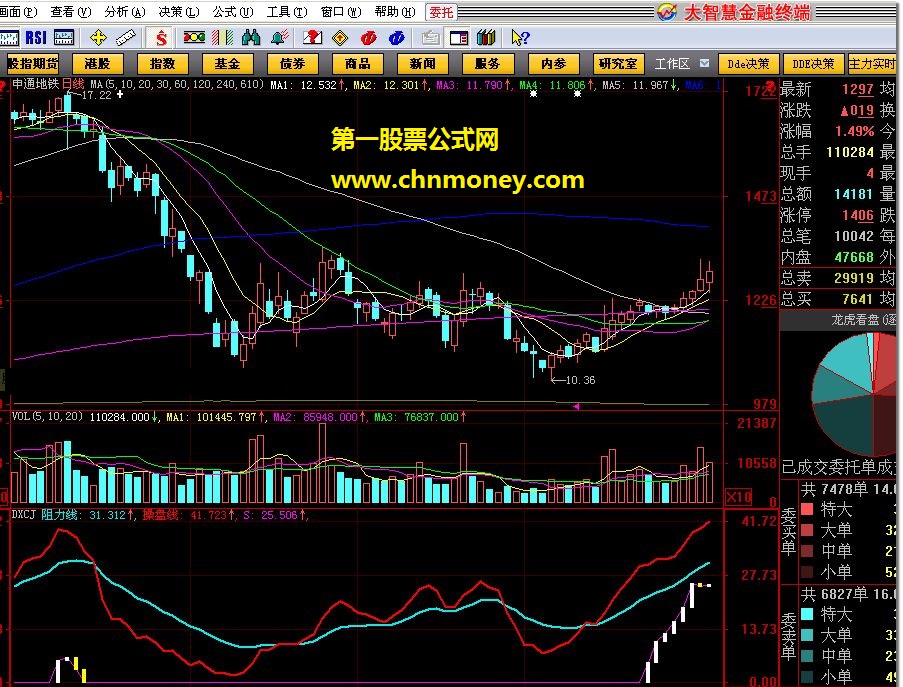
Task: Click the 总卖 value 29919
Action: (854, 278)
